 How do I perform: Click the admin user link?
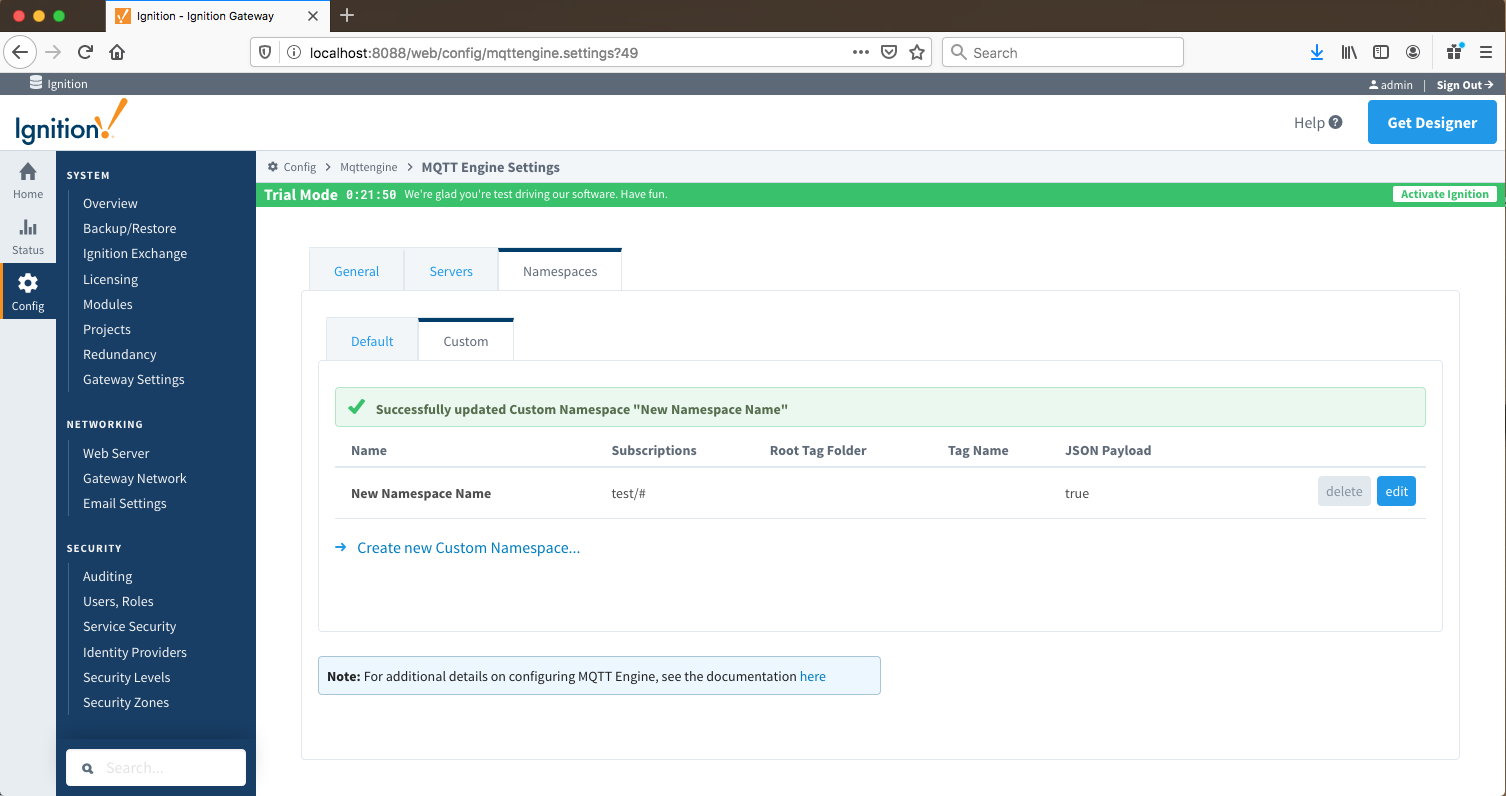tap(1391, 85)
